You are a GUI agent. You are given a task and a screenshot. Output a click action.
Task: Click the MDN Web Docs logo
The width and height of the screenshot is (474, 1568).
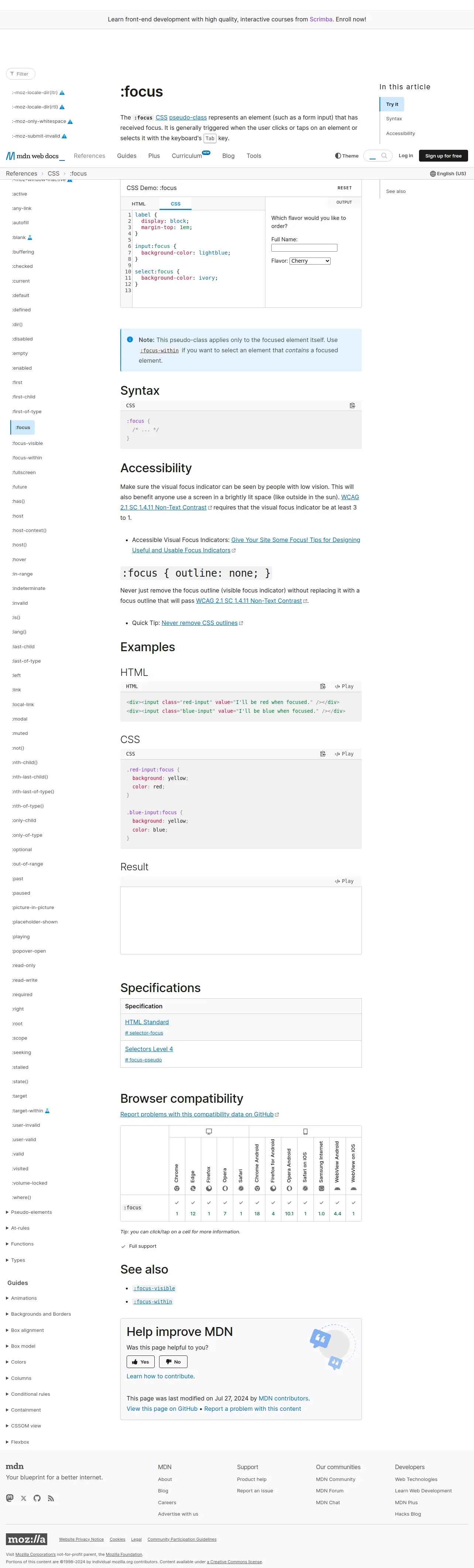point(35,156)
